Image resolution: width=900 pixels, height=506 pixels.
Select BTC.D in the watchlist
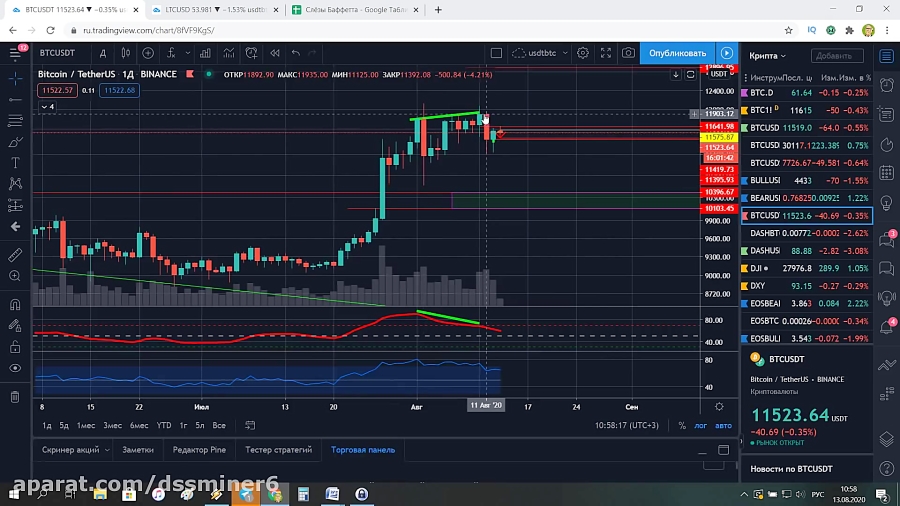pos(806,92)
